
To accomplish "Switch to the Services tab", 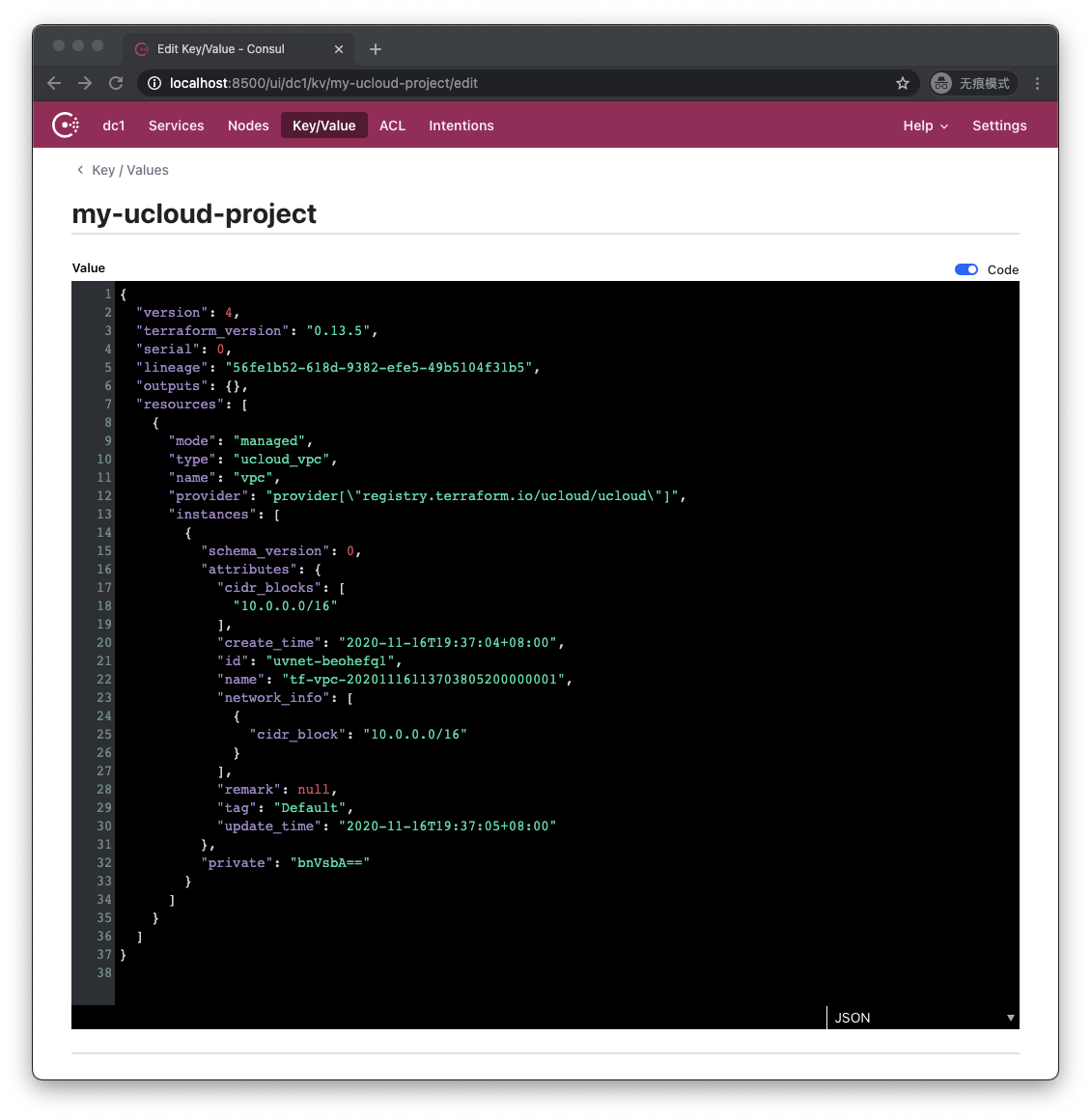I will (177, 126).
